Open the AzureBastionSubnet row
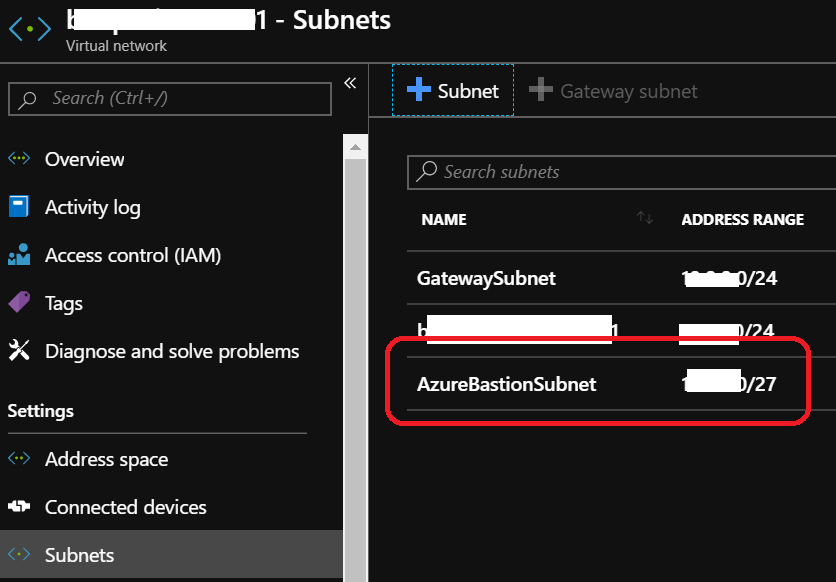This screenshot has width=836, height=582. point(506,384)
